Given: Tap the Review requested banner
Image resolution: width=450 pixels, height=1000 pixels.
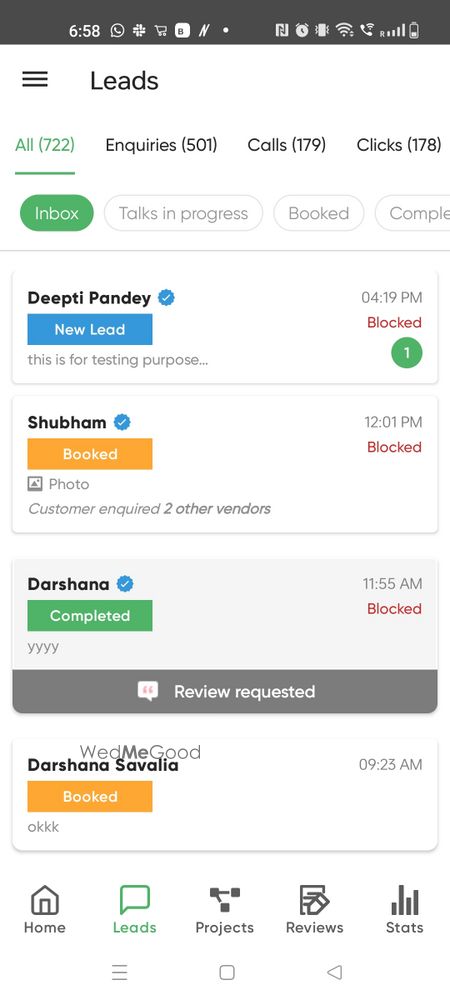Looking at the screenshot, I should 225,691.
